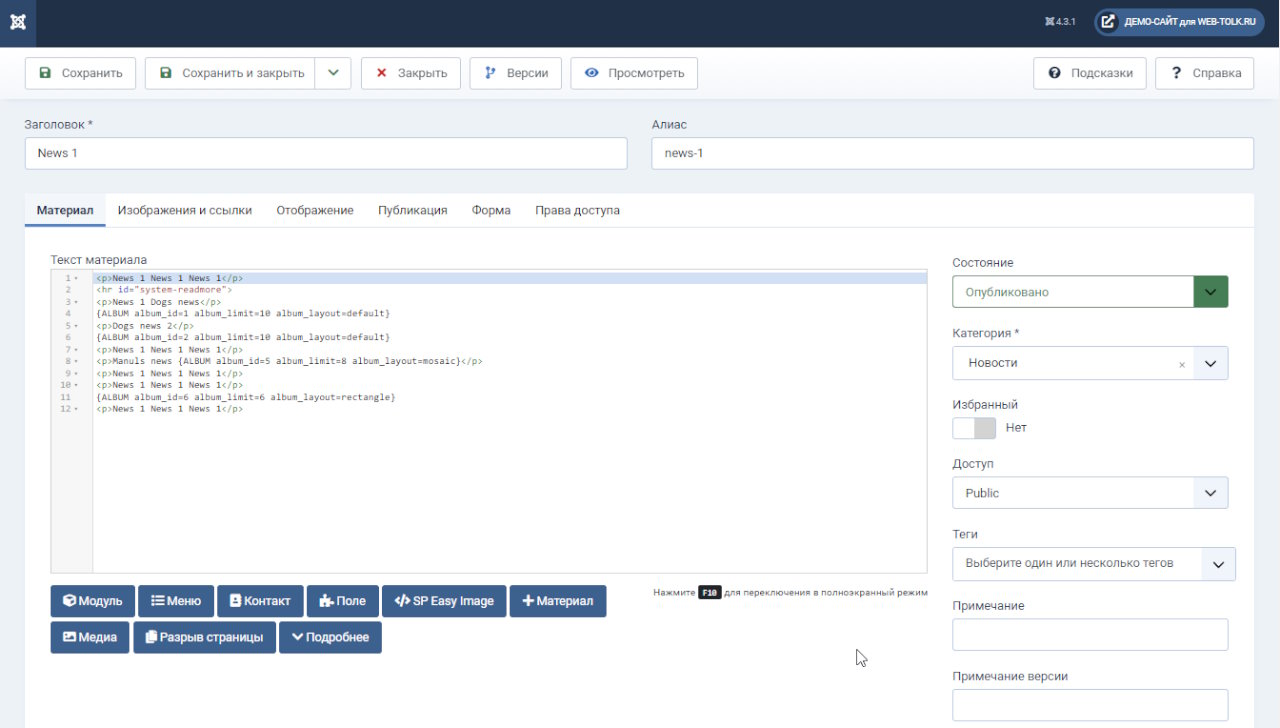Collapse code fold arrow on line 7
The width and height of the screenshot is (1280, 728).
tap(76, 350)
